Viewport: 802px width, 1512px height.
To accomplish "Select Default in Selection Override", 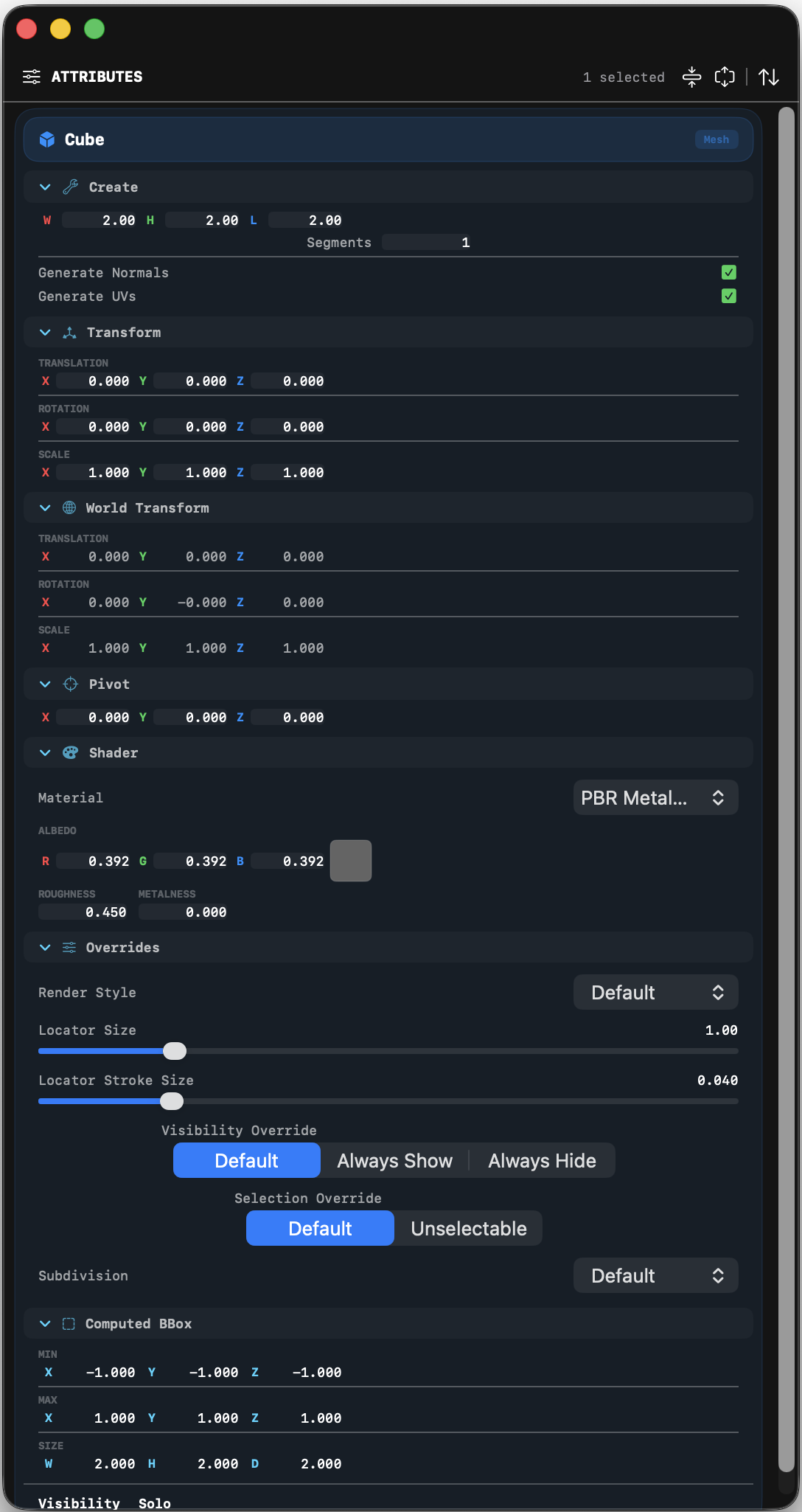I will coord(320,1228).
